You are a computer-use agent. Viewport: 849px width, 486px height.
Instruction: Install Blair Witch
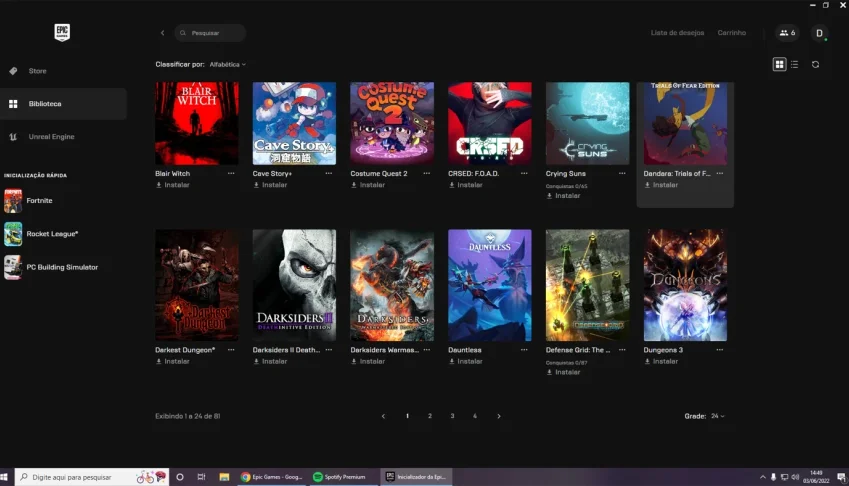click(173, 185)
